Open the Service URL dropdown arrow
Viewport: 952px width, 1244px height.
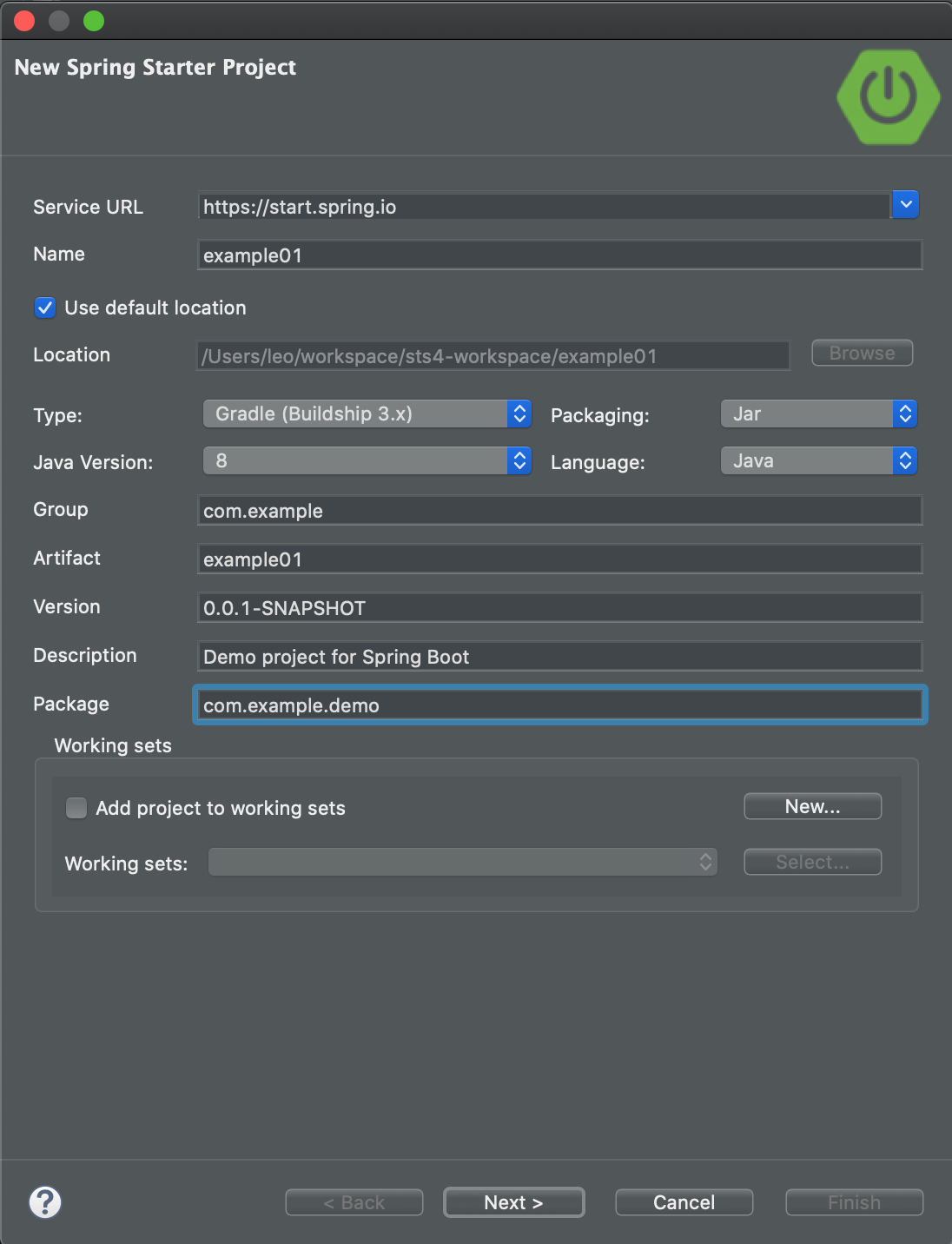click(x=905, y=205)
